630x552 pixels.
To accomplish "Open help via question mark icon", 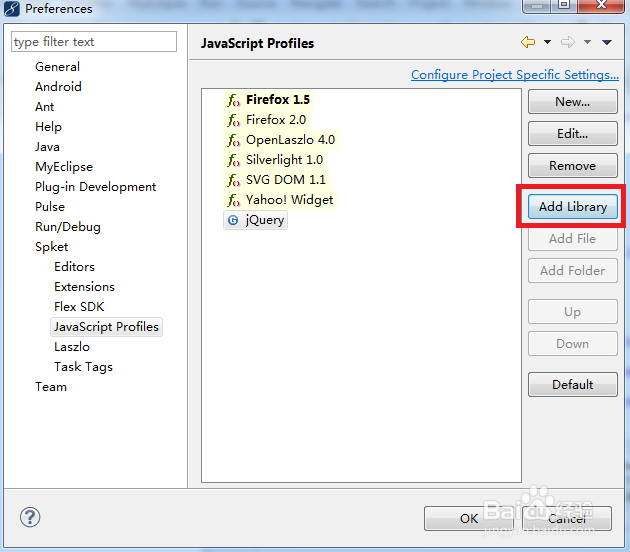I will coord(30,517).
